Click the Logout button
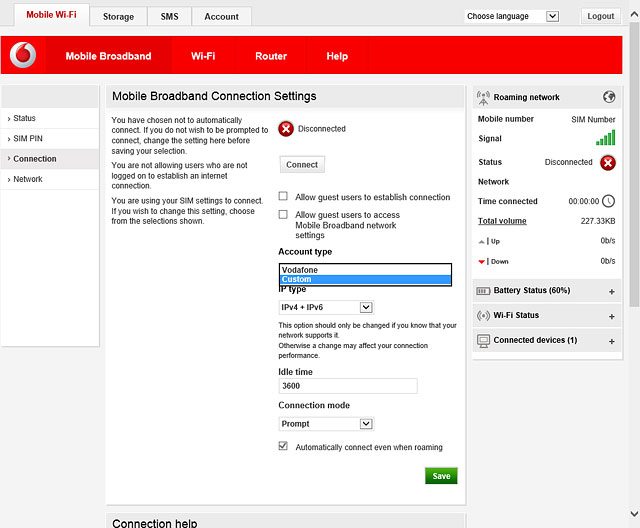 [x=600, y=16]
